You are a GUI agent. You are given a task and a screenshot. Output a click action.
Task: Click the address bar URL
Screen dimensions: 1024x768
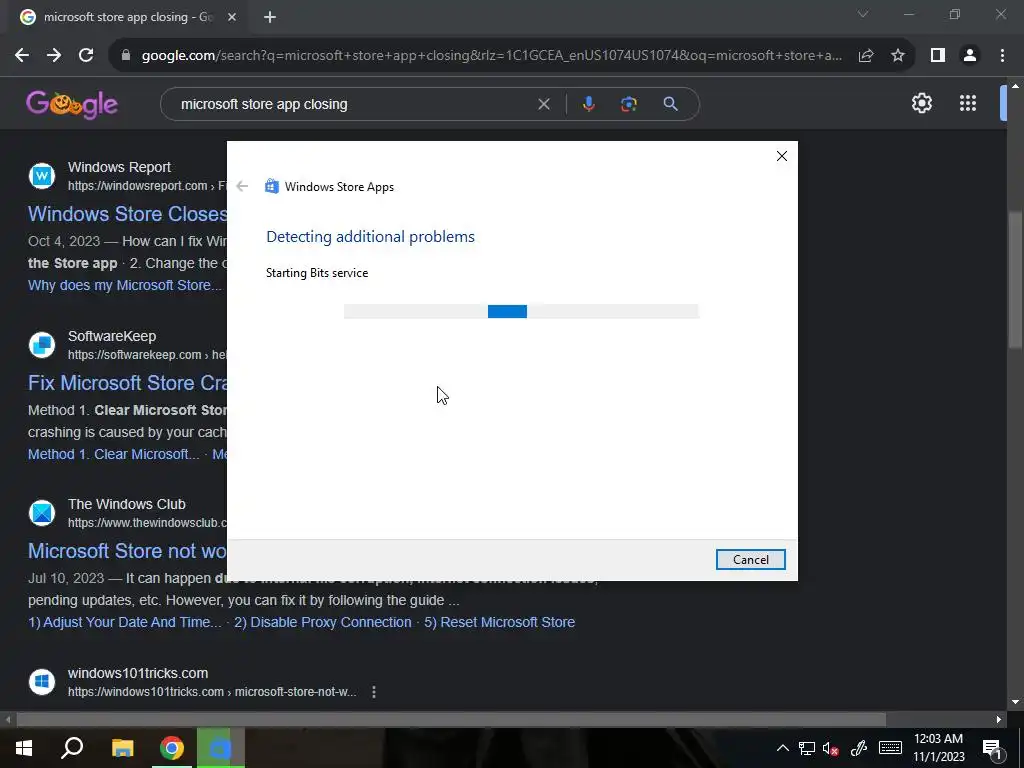pos(491,56)
